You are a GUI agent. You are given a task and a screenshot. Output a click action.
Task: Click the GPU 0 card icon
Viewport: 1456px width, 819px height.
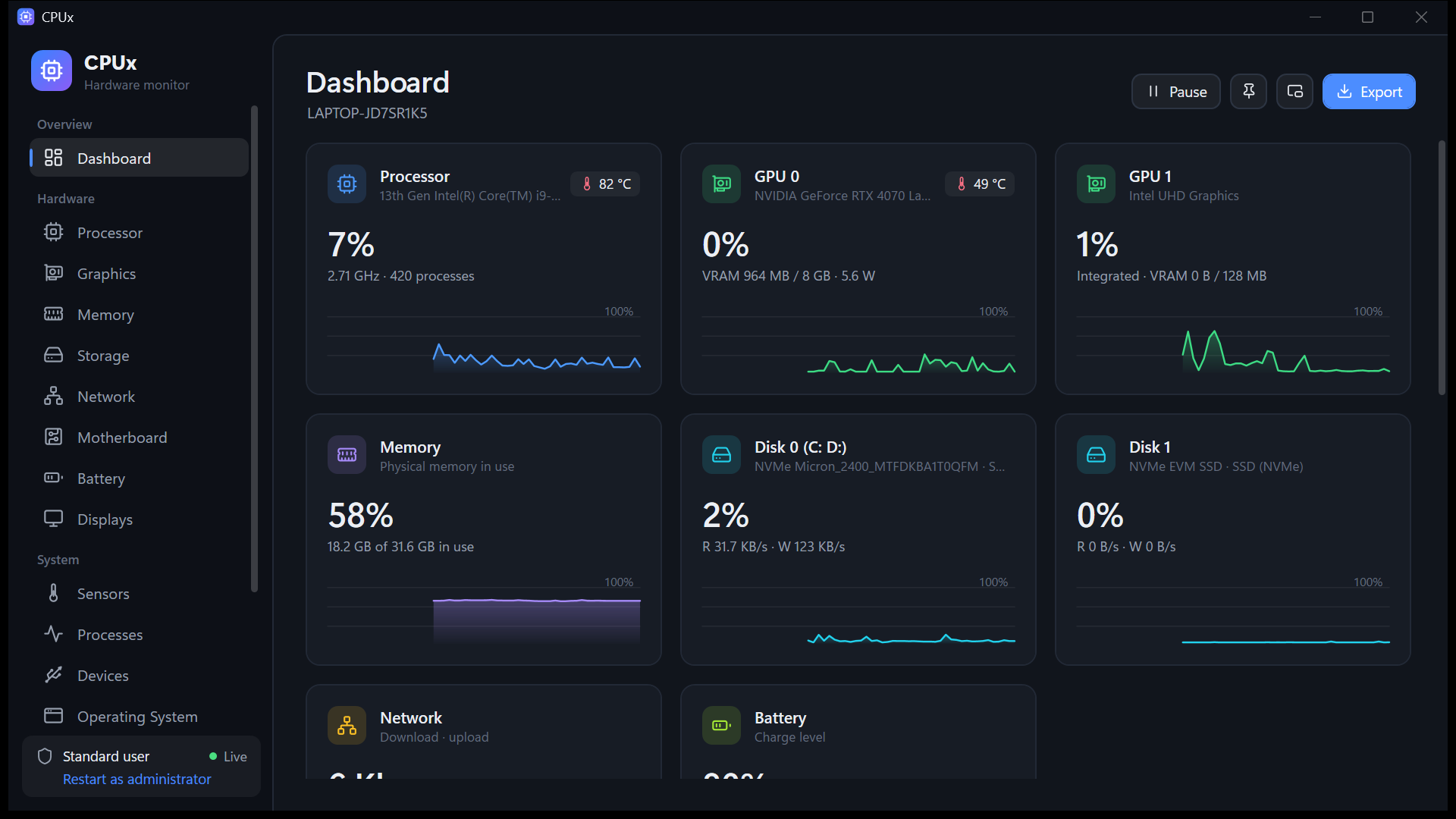721,184
